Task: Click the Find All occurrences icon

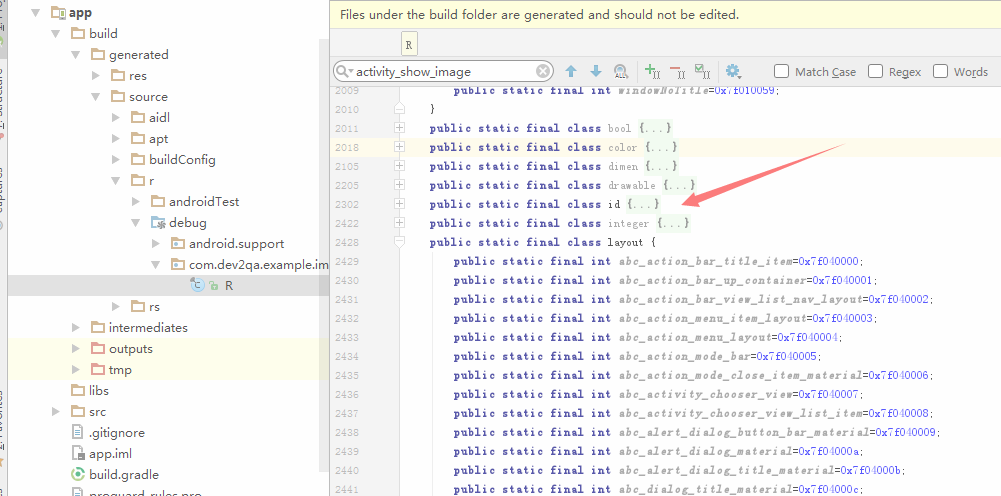Action: coord(621,72)
